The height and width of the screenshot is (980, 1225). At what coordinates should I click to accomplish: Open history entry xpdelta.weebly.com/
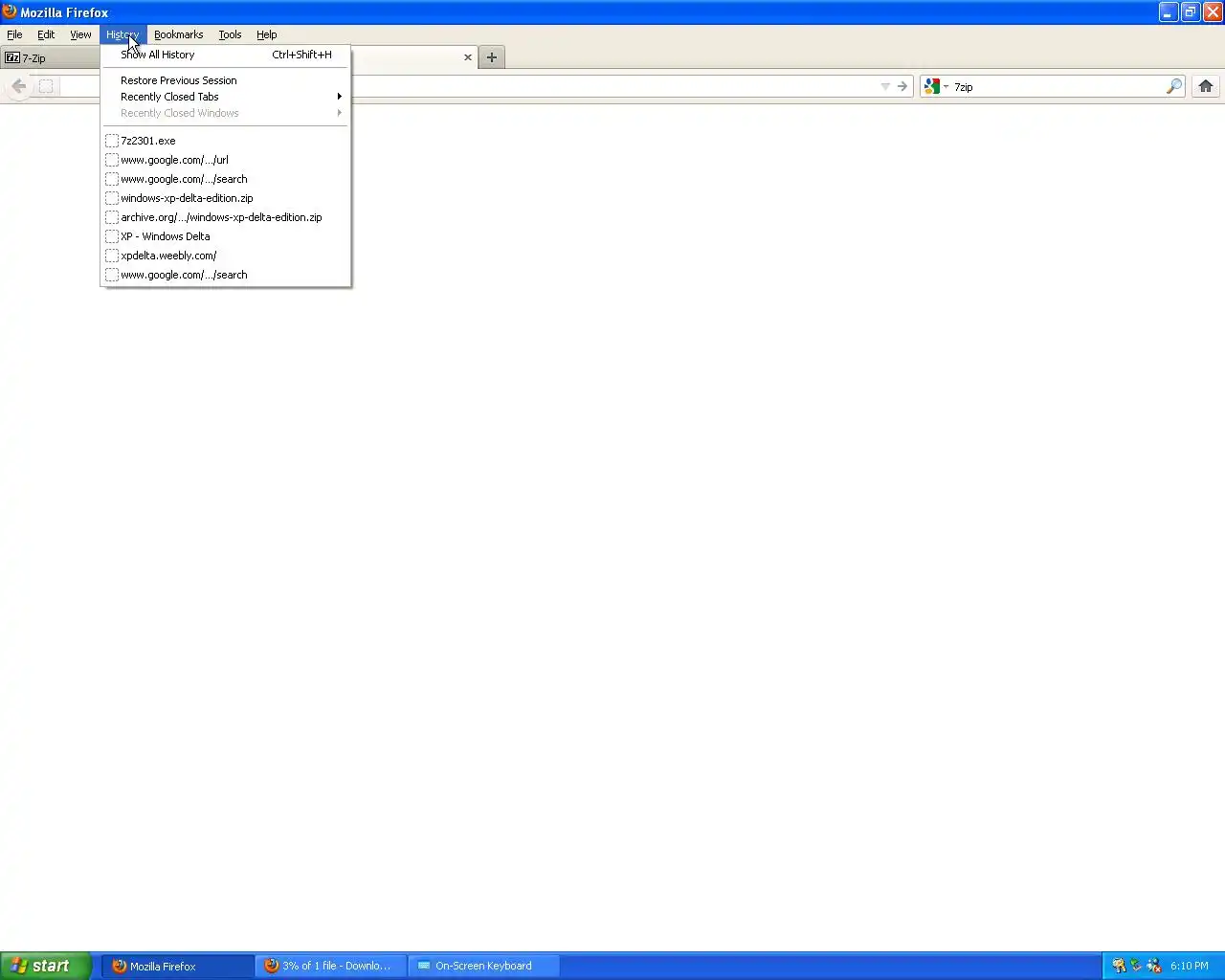pyautogui.click(x=226, y=256)
